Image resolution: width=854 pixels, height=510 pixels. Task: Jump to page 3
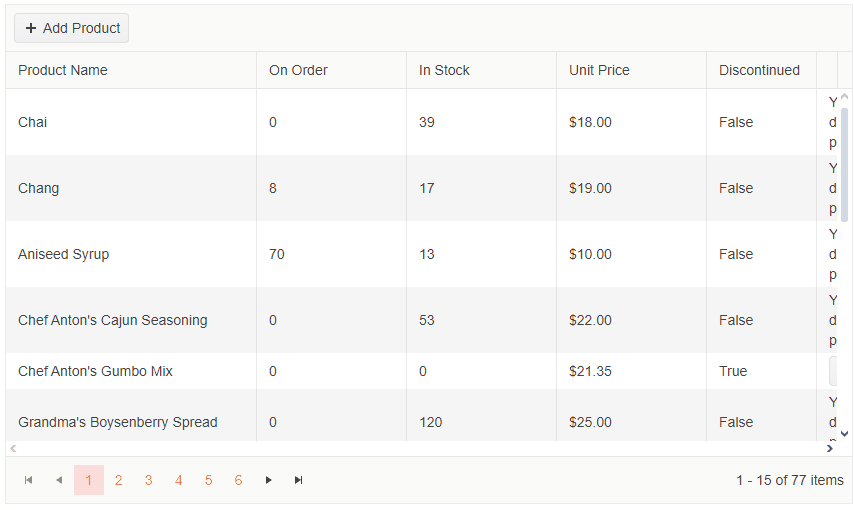pos(148,480)
